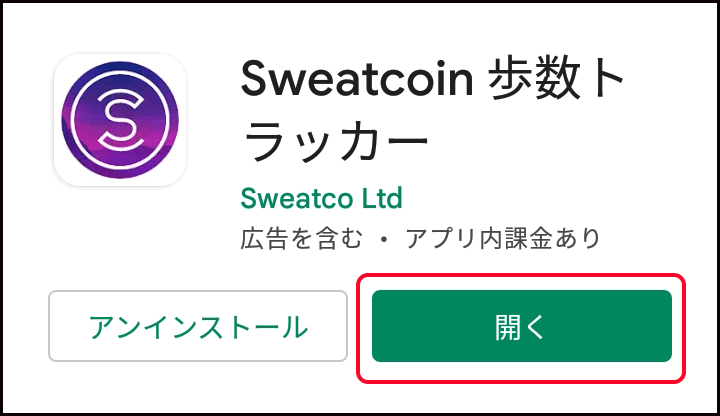This screenshot has width=720, height=416.
Task: Click the 広告を含む label
Action: 303,239
